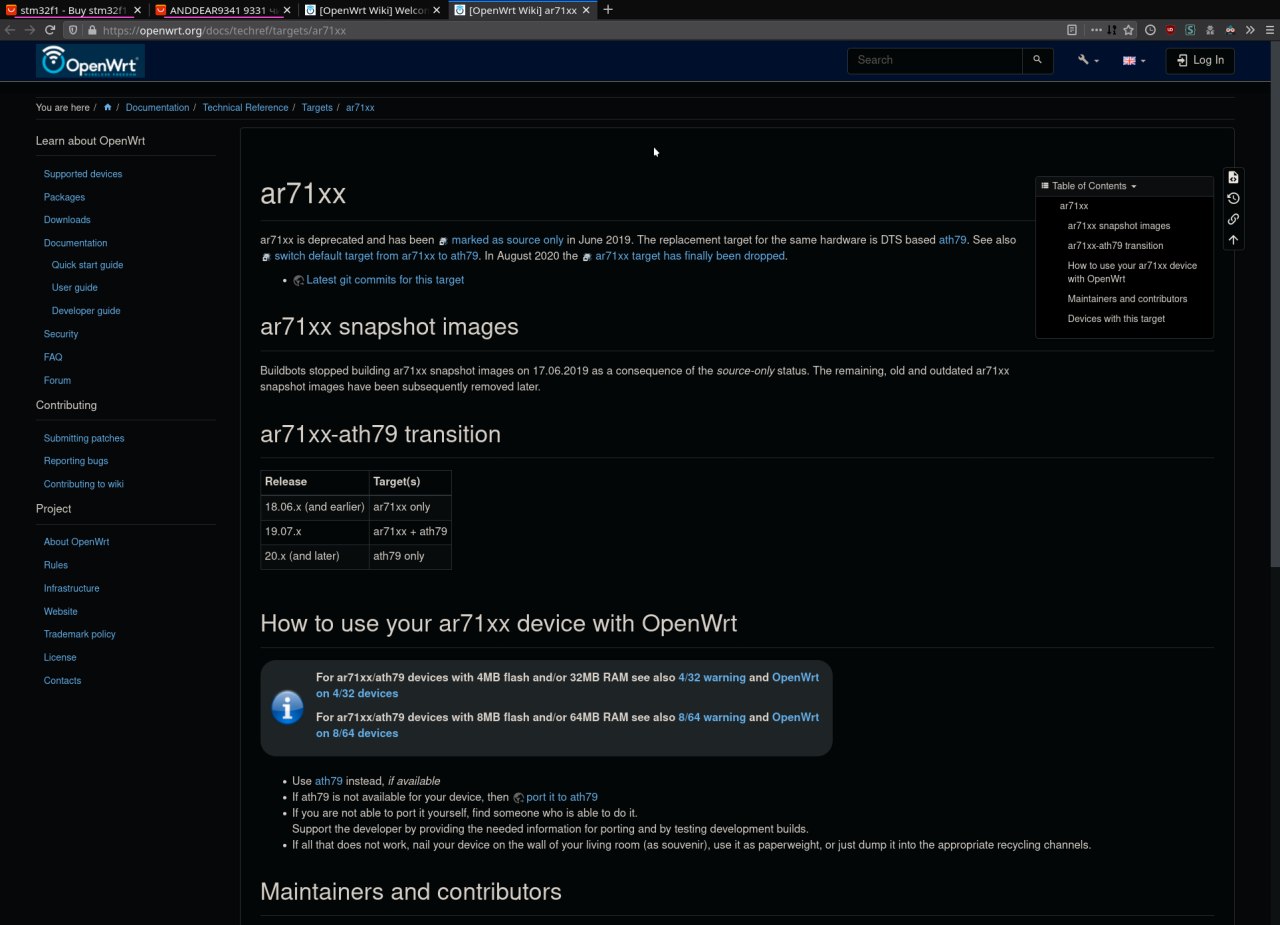The image size is (1280, 925).
Task: Open '4/32 warning' link in info box
Action: point(712,677)
